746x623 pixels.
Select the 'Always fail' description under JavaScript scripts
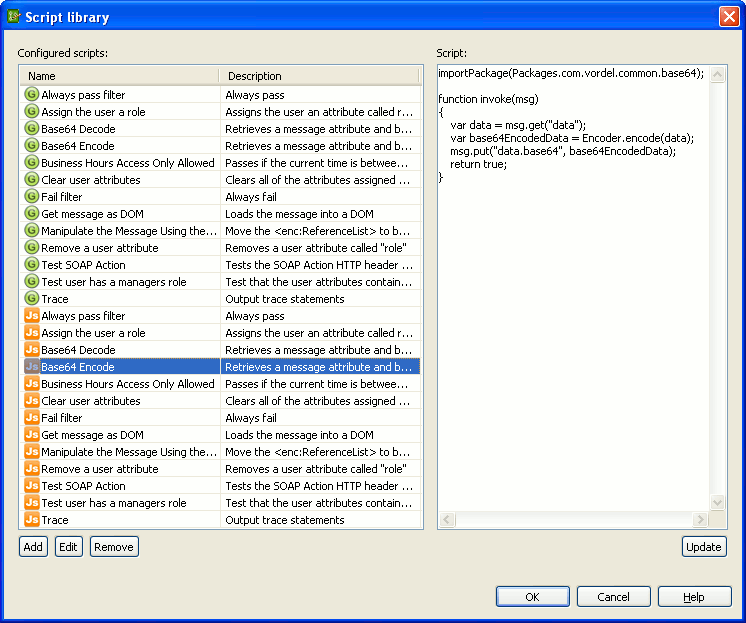(x=251, y=418)
